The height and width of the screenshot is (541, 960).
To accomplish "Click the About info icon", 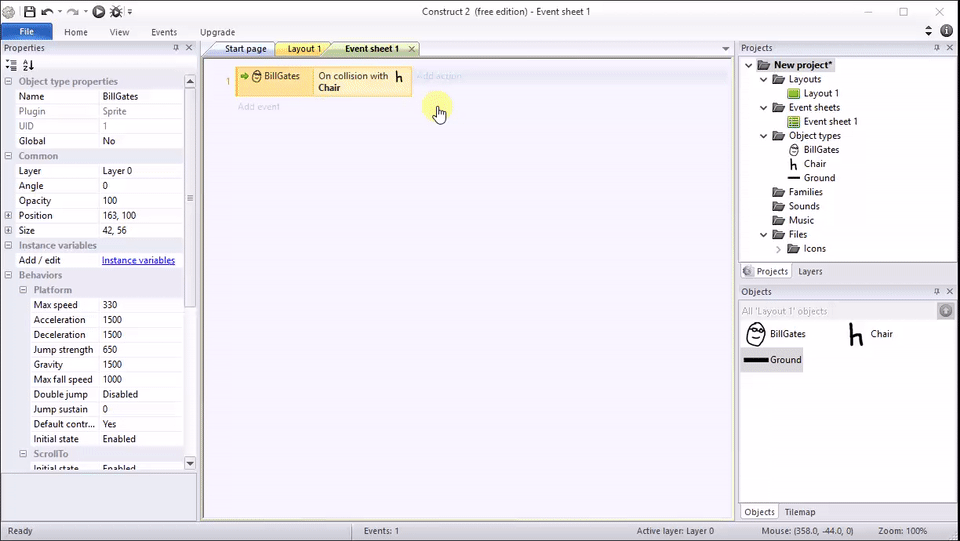I will coord(947,31).
